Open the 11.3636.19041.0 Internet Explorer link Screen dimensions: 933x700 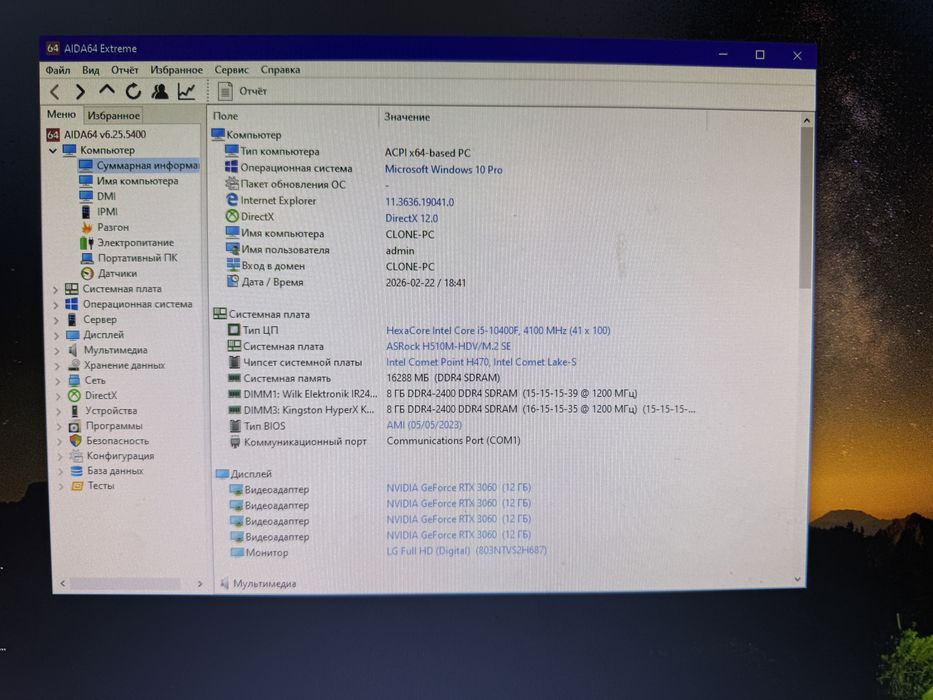click(419, 202)
